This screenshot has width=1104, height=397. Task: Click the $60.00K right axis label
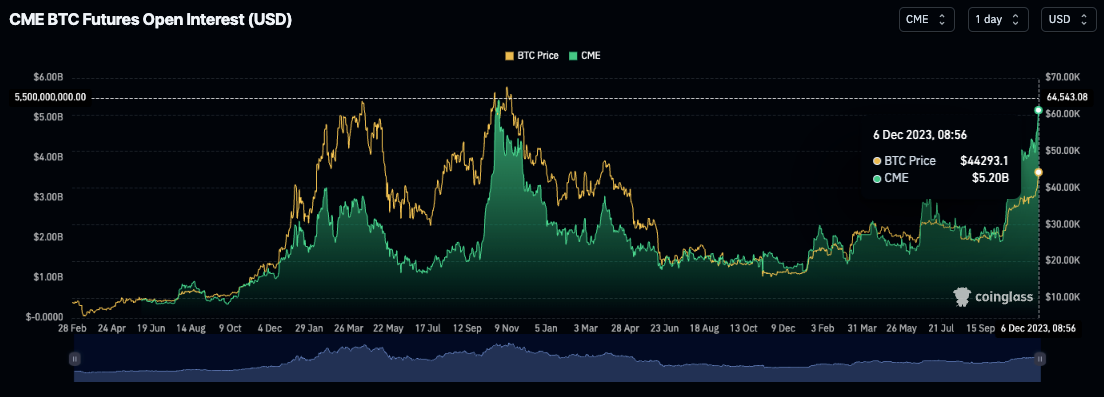[x=1062, y=113]
